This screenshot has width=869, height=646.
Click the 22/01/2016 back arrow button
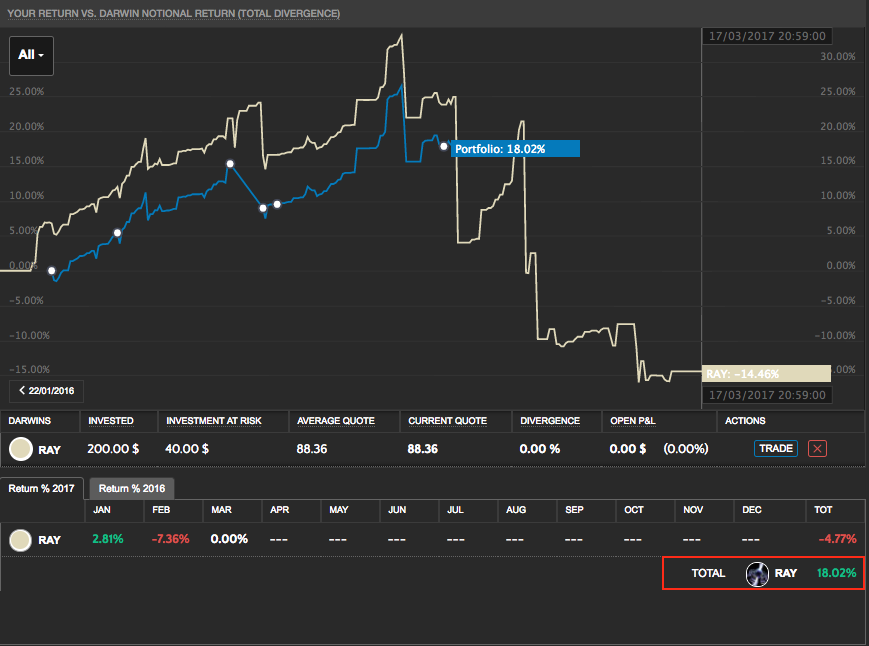point(48,389)
